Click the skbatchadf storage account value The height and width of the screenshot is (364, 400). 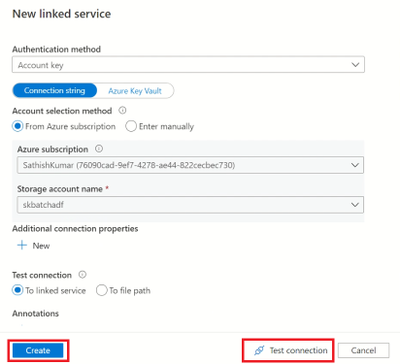tap(43, 205)
